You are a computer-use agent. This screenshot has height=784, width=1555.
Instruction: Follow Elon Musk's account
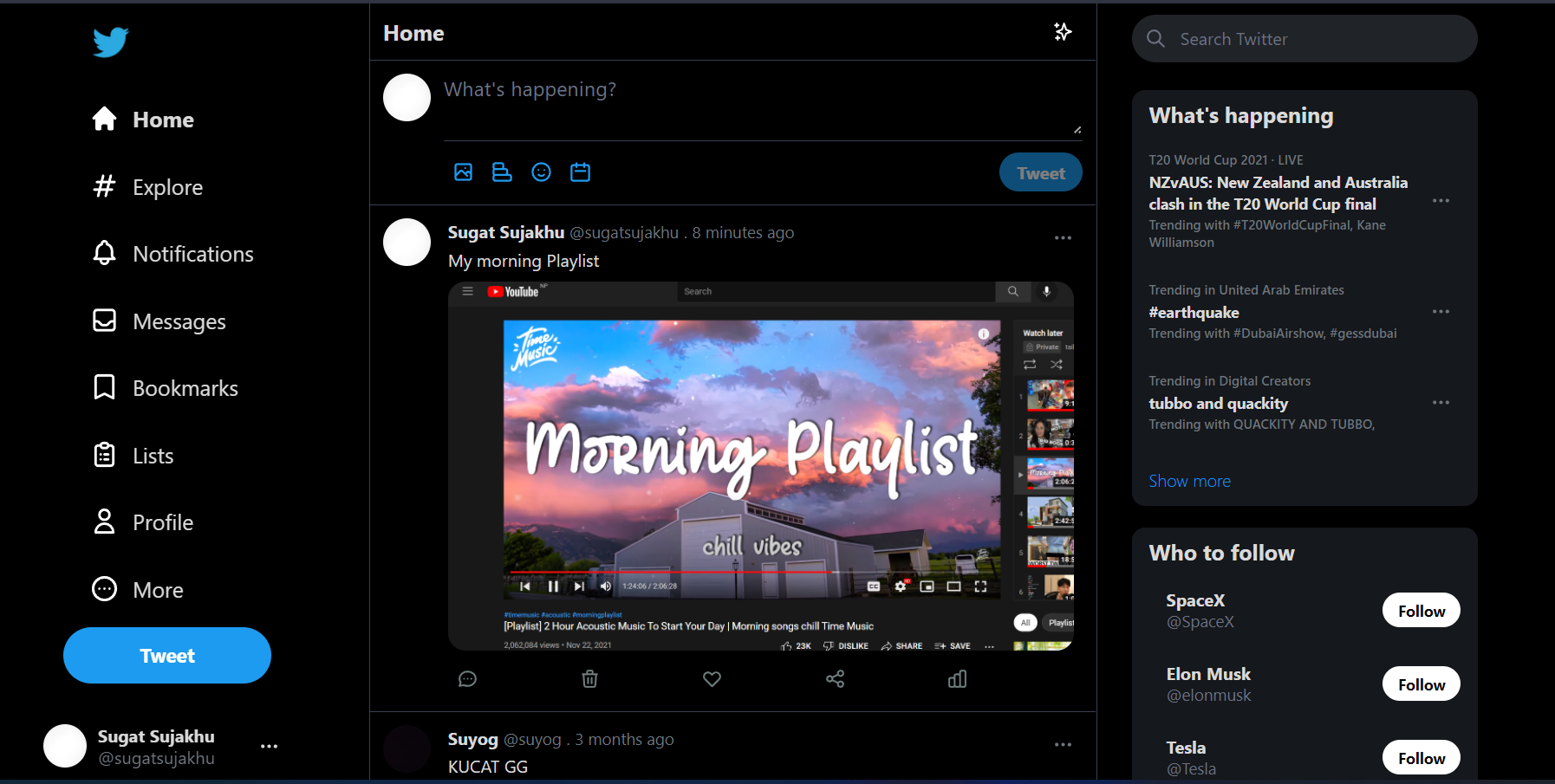click(1421, 684)
